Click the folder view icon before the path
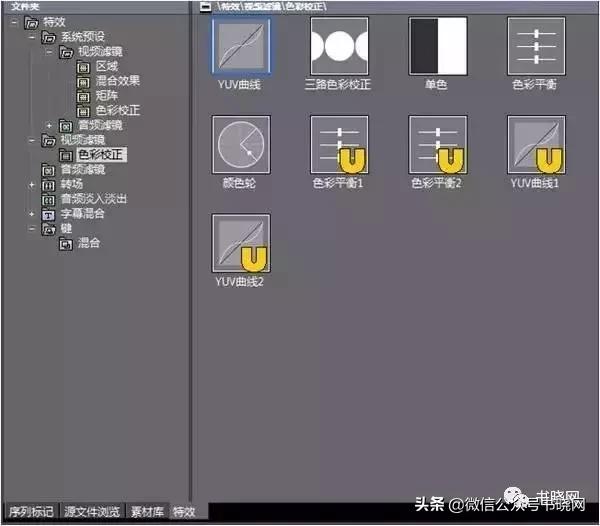The height and width of the screenshot is (526, 600). tap(205, 7)
